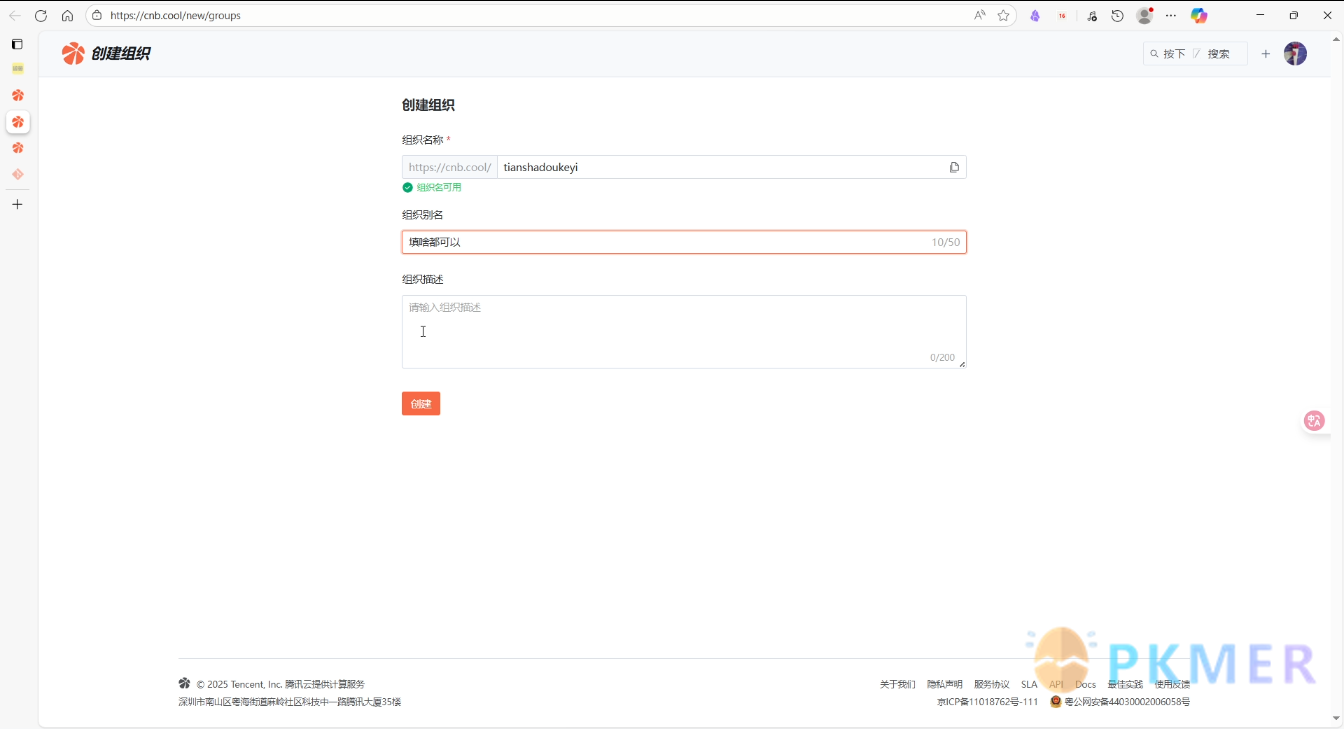Open the tab actions menu icon in the sidebar
The width and height of the screenshot is (1344, 729).
tap(17, 44)
